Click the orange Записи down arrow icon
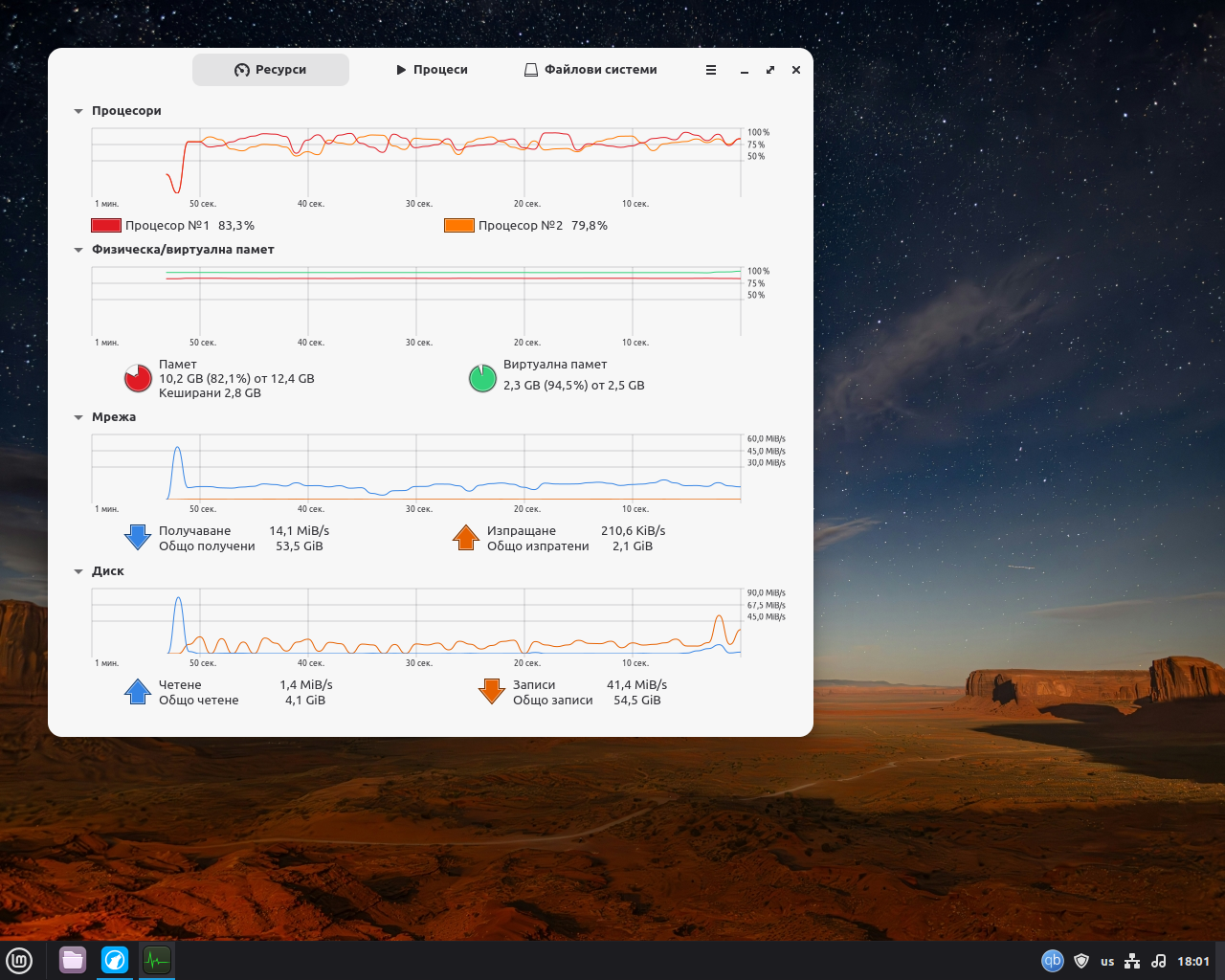The width and height of the screenshot is (1225, 980). (492, 691)
